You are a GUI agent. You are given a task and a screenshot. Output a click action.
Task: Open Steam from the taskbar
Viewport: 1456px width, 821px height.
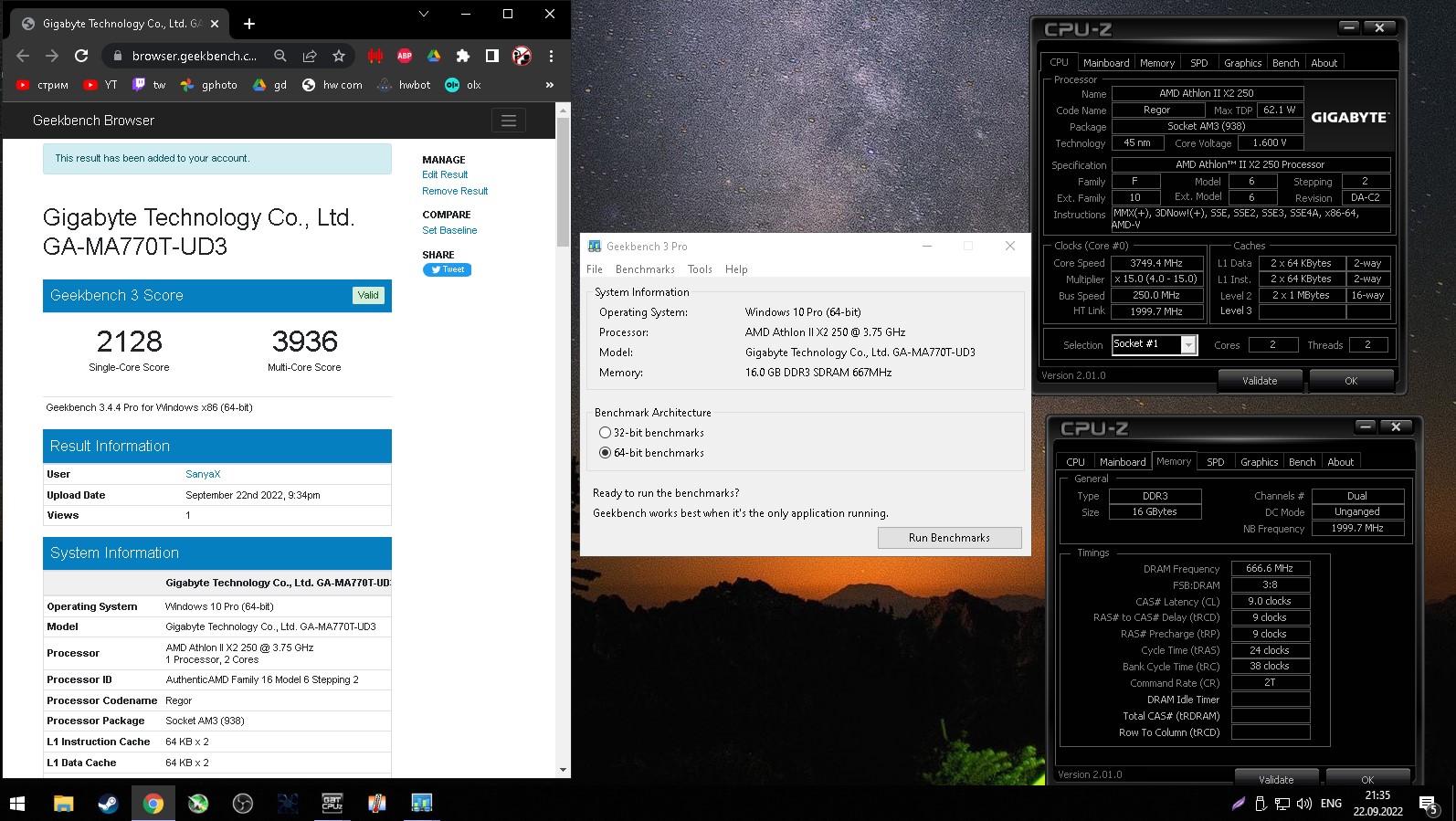point(108,803)
